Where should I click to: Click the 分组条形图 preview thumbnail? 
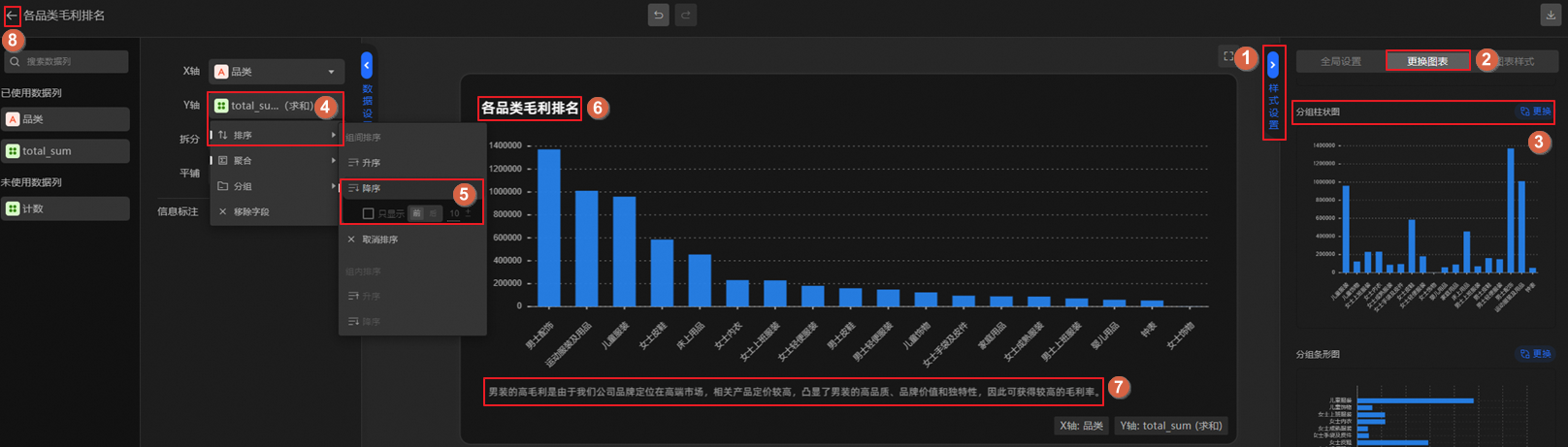[1424, 407]
